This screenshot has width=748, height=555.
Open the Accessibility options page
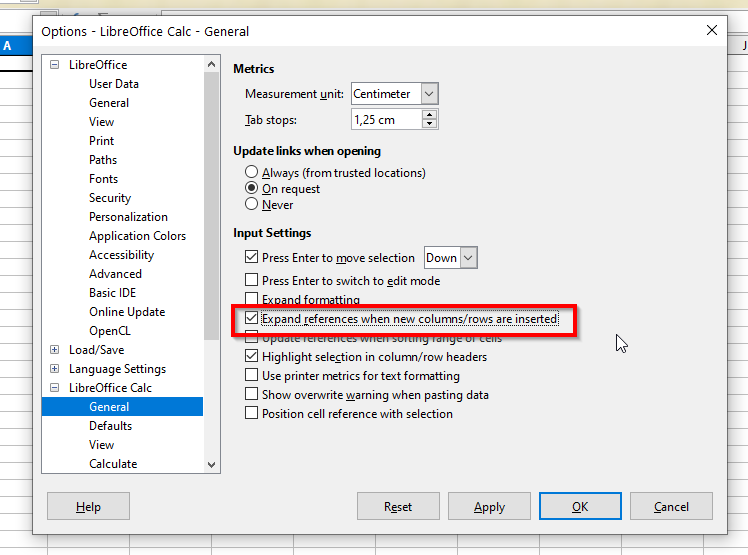click(121, 255)
